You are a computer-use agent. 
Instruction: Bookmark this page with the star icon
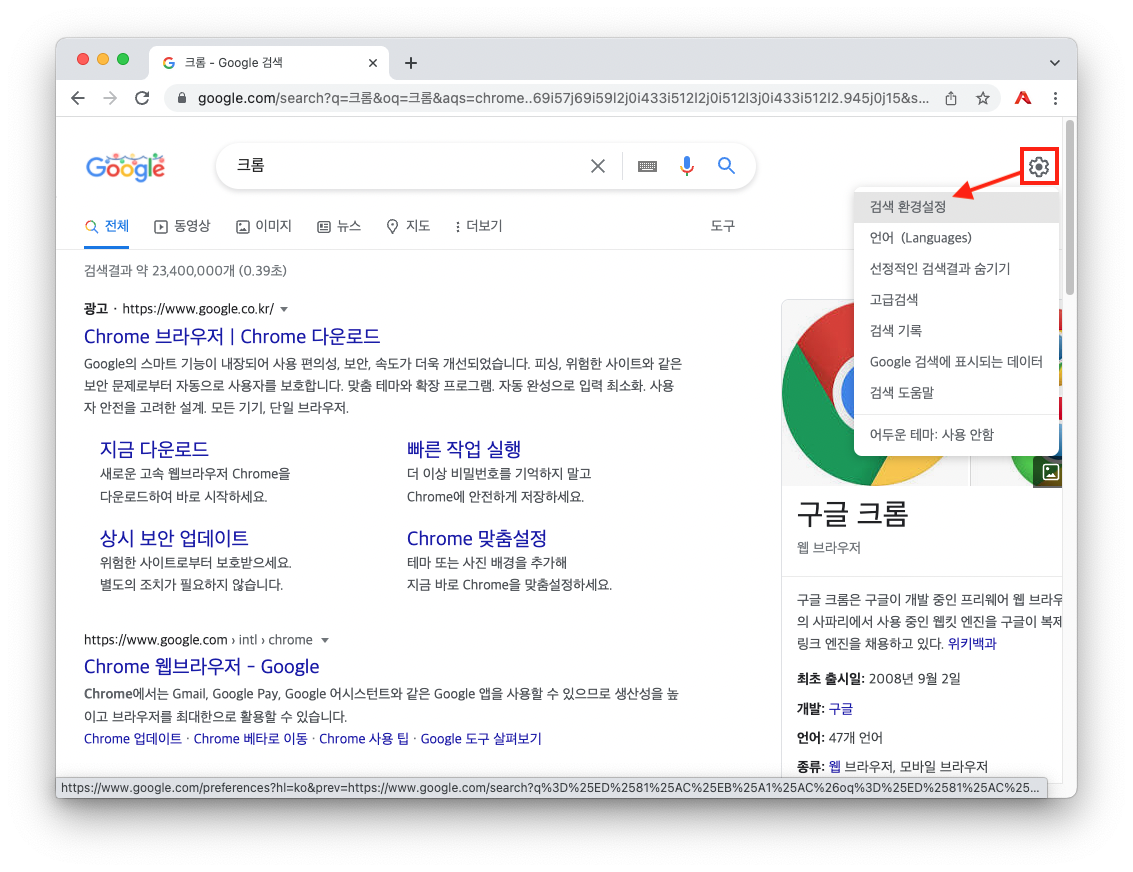[983, 98]
